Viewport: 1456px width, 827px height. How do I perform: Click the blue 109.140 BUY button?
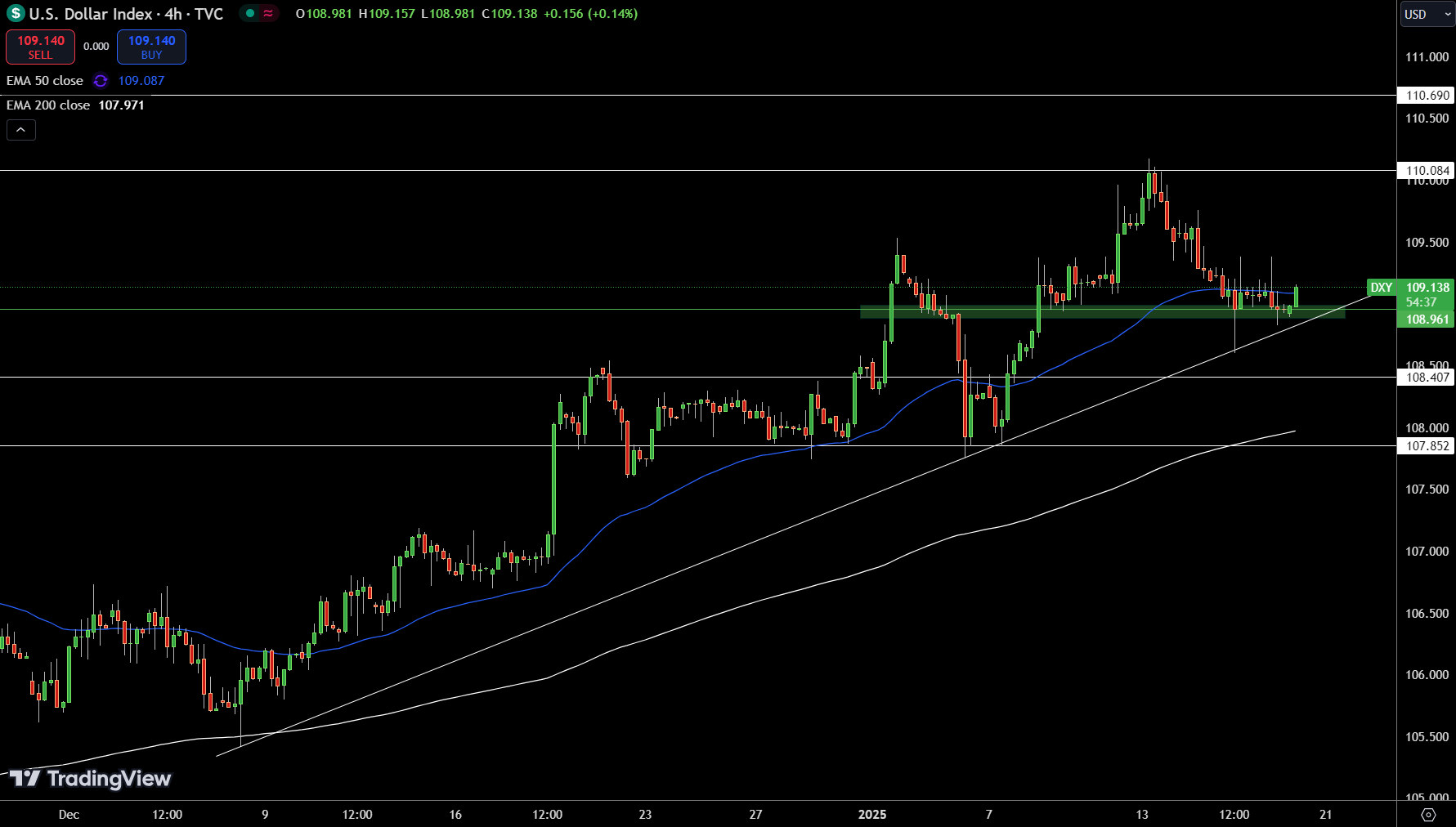click(x=151, y=47)
